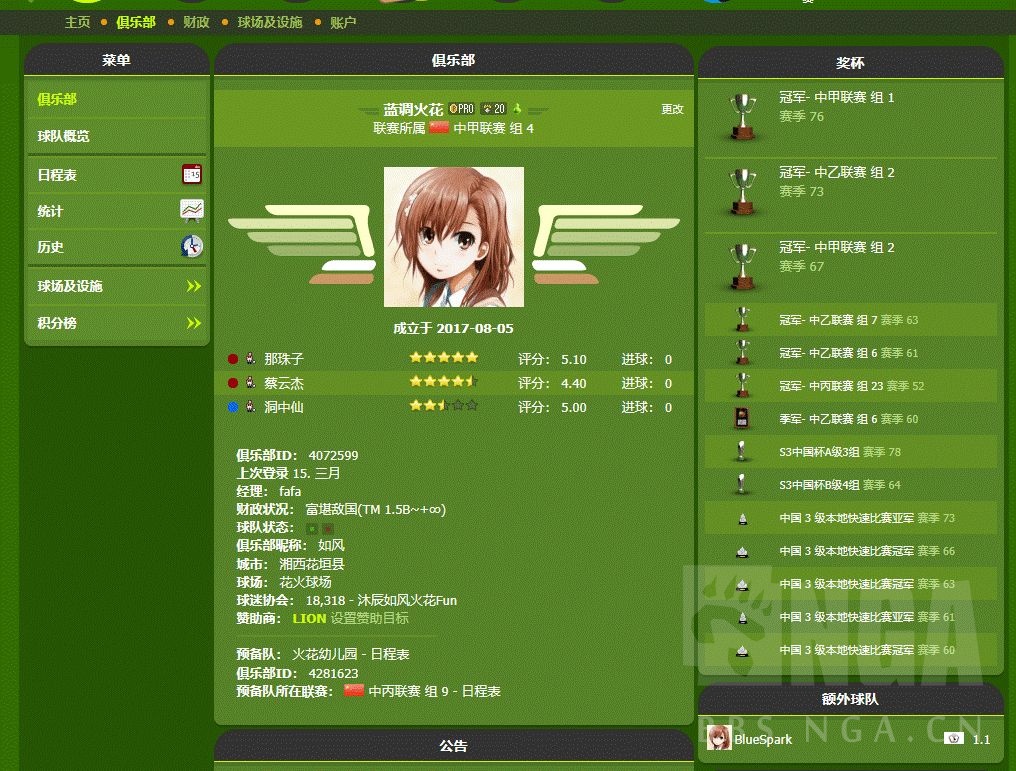Click the PRO badge next to club name
The image size is (1016, 771).
click(461, 109)
